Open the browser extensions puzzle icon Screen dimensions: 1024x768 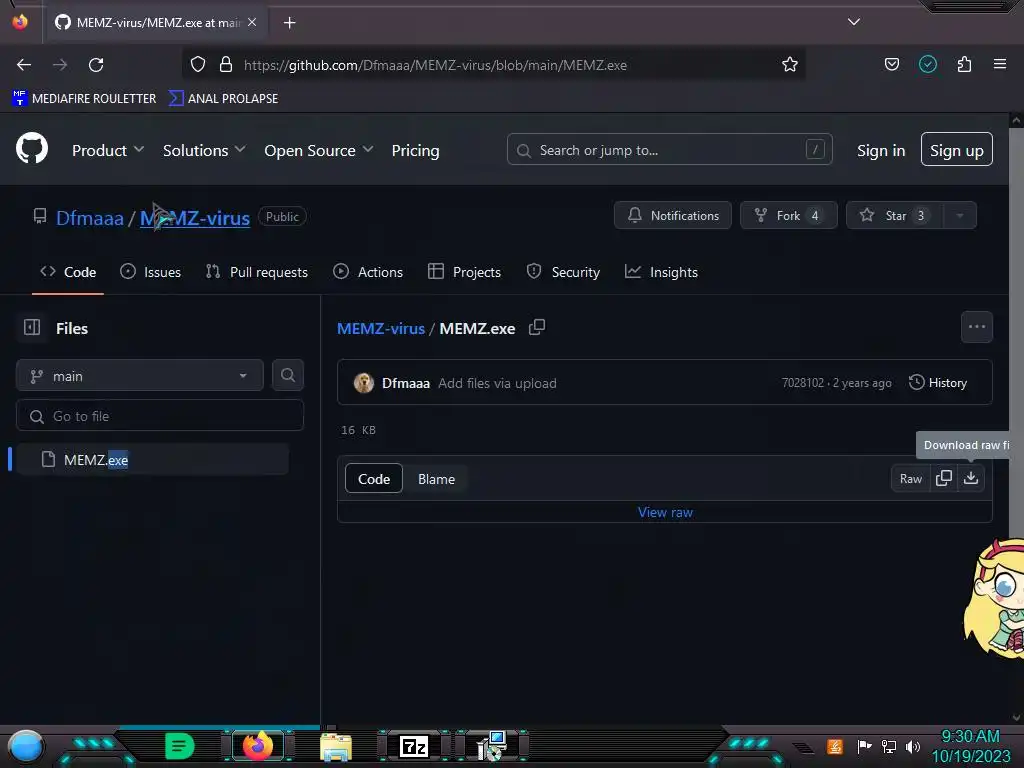point(964,64)
